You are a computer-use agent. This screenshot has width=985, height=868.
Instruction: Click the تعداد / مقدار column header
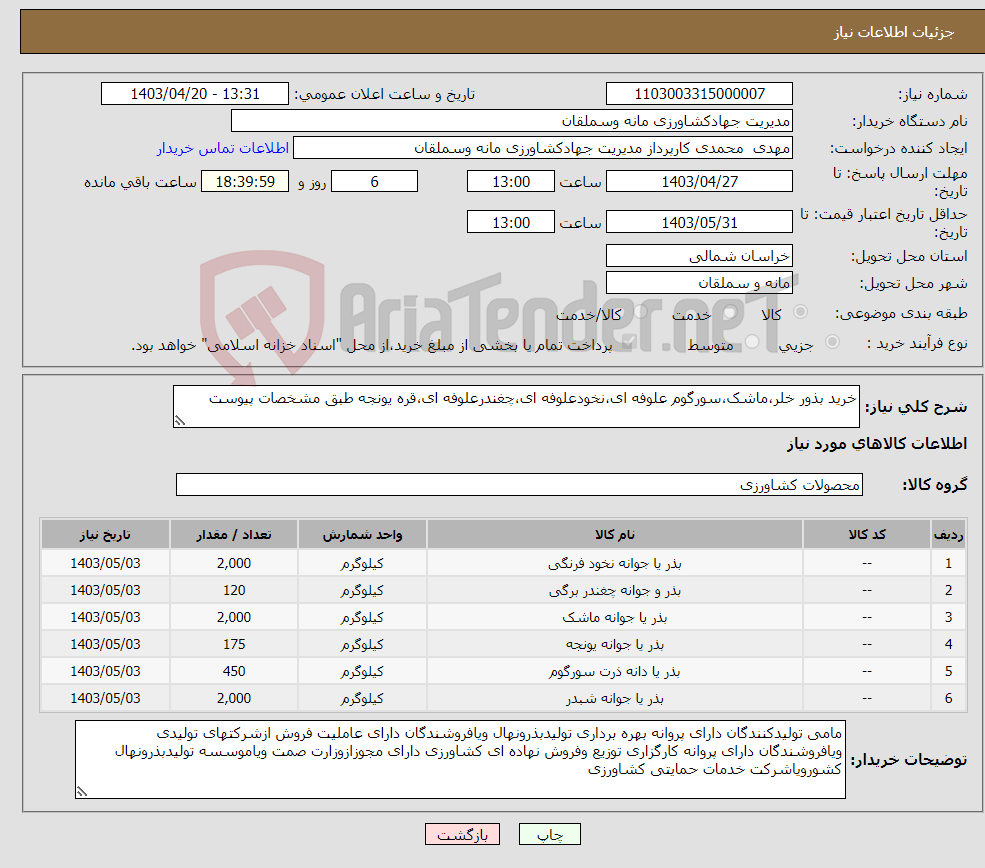234,534
